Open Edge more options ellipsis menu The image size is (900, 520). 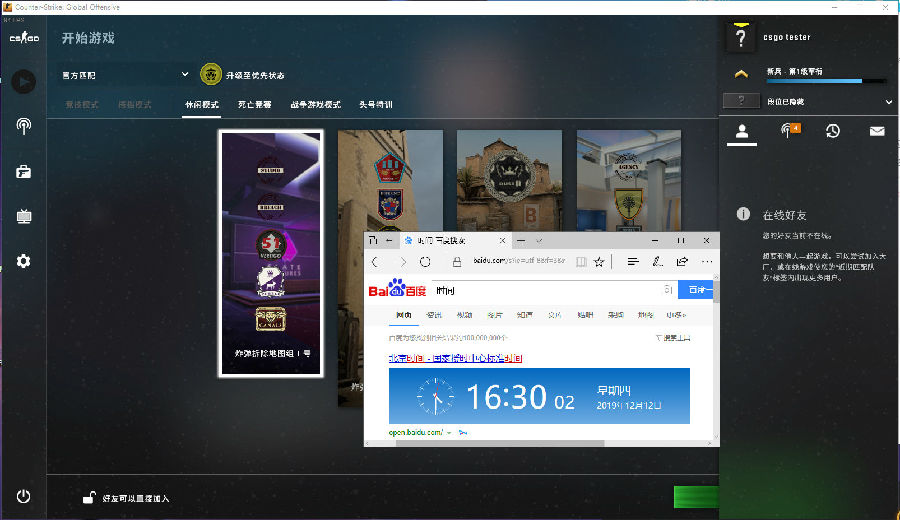tap(707, 261)
